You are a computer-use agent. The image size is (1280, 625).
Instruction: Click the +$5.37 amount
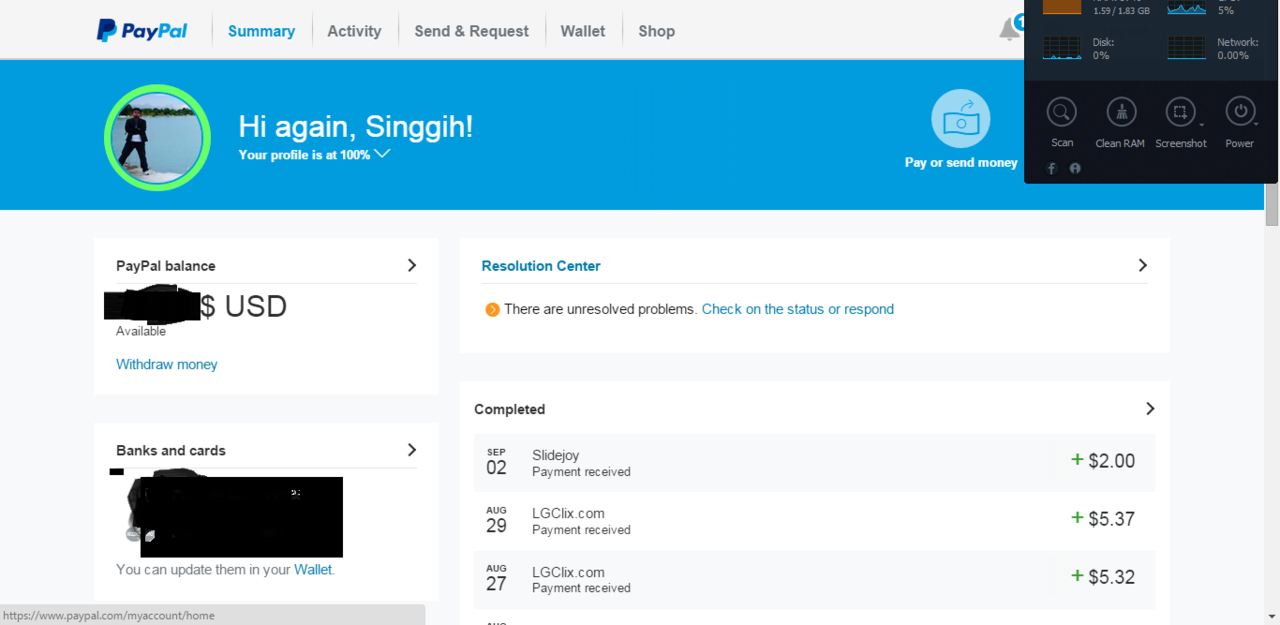[1103, 519]
